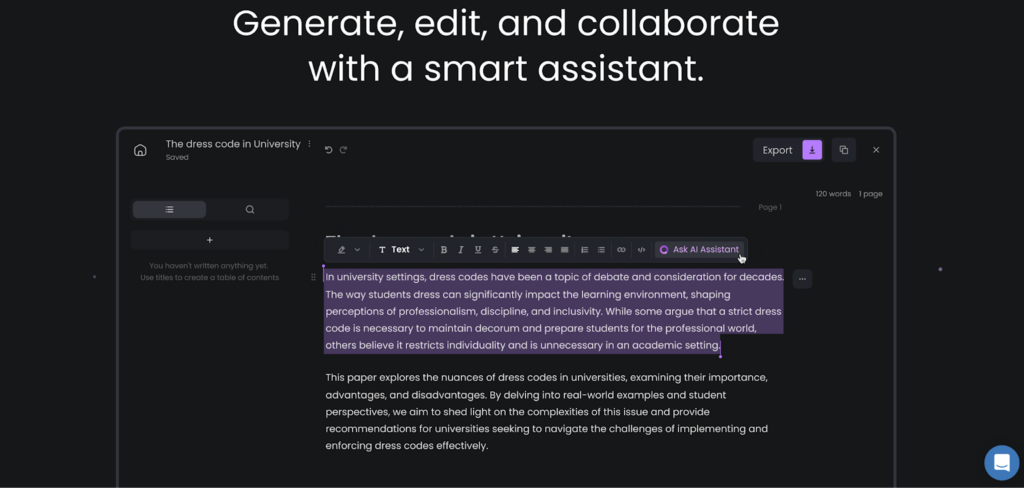
Task: Click the '1 page' indicator
Action: 871,194
